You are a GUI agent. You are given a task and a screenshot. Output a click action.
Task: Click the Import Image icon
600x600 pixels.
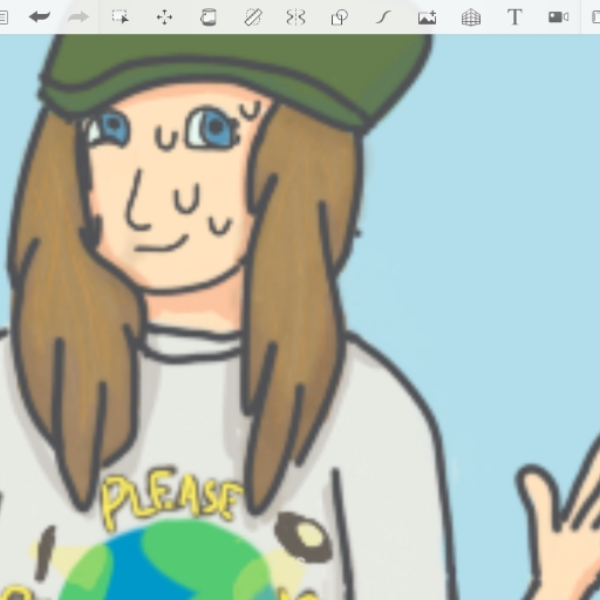[x=427, y=18]
